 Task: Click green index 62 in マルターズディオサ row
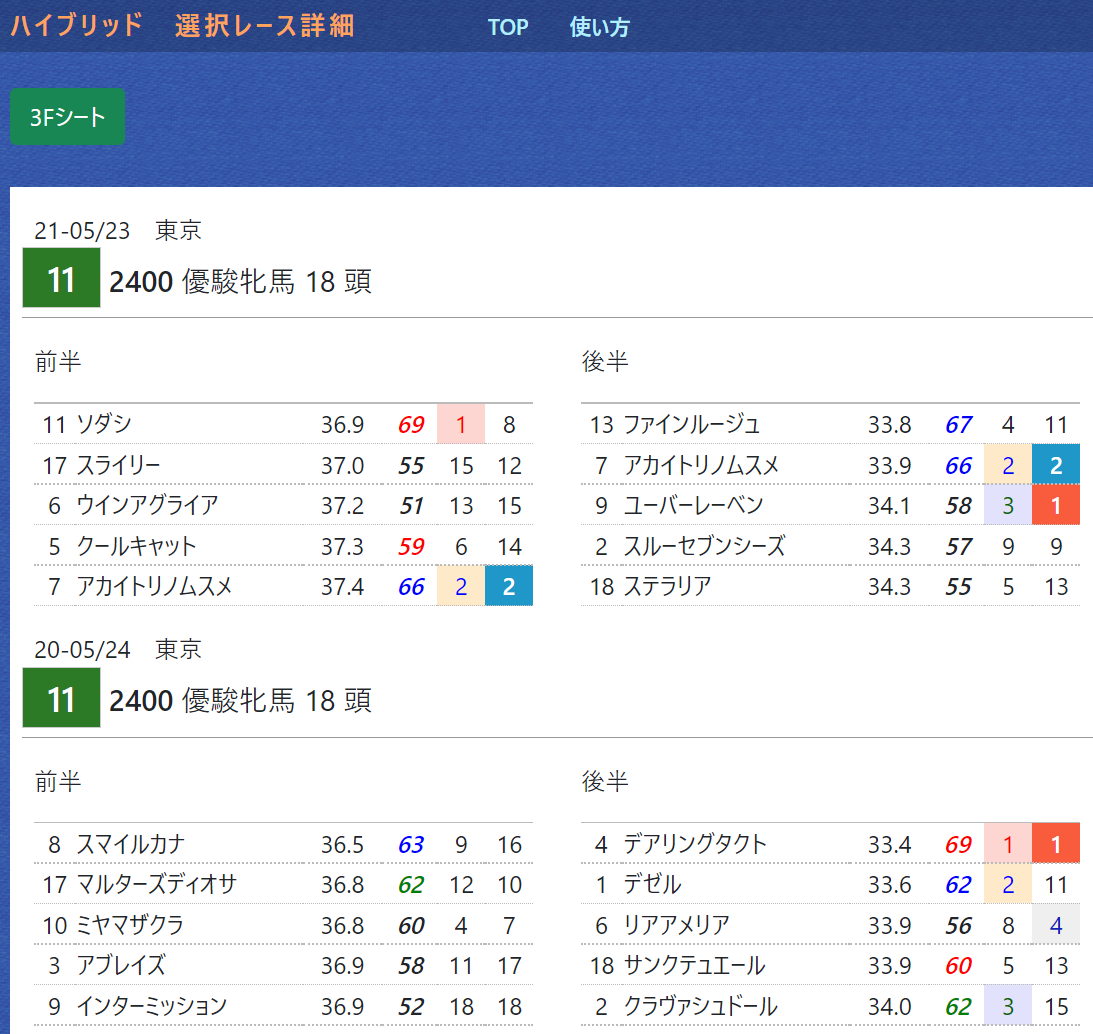[x=411, y=885]
